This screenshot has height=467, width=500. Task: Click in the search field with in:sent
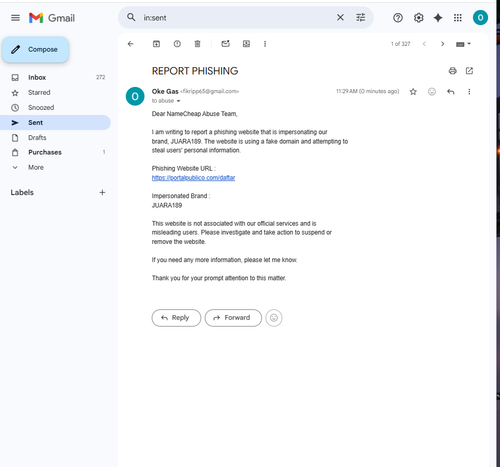click(x=237, y=18)
